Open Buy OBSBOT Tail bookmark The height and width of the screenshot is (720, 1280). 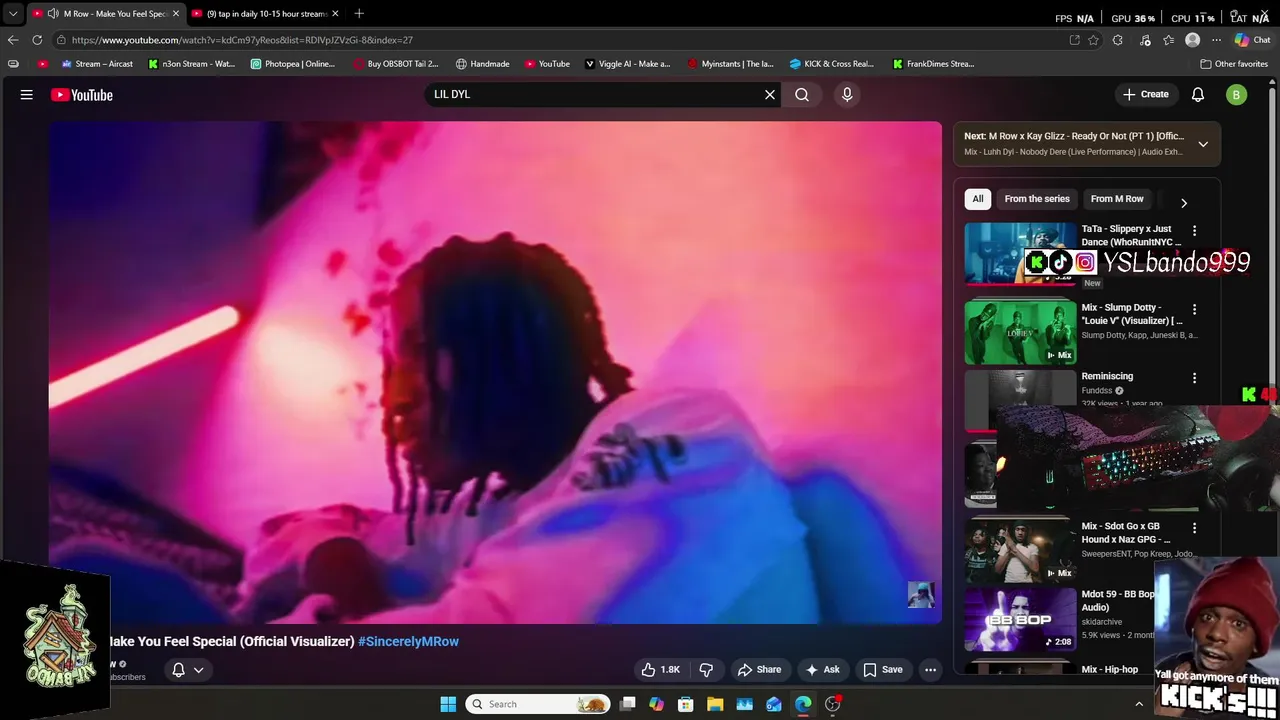(396, 64)
